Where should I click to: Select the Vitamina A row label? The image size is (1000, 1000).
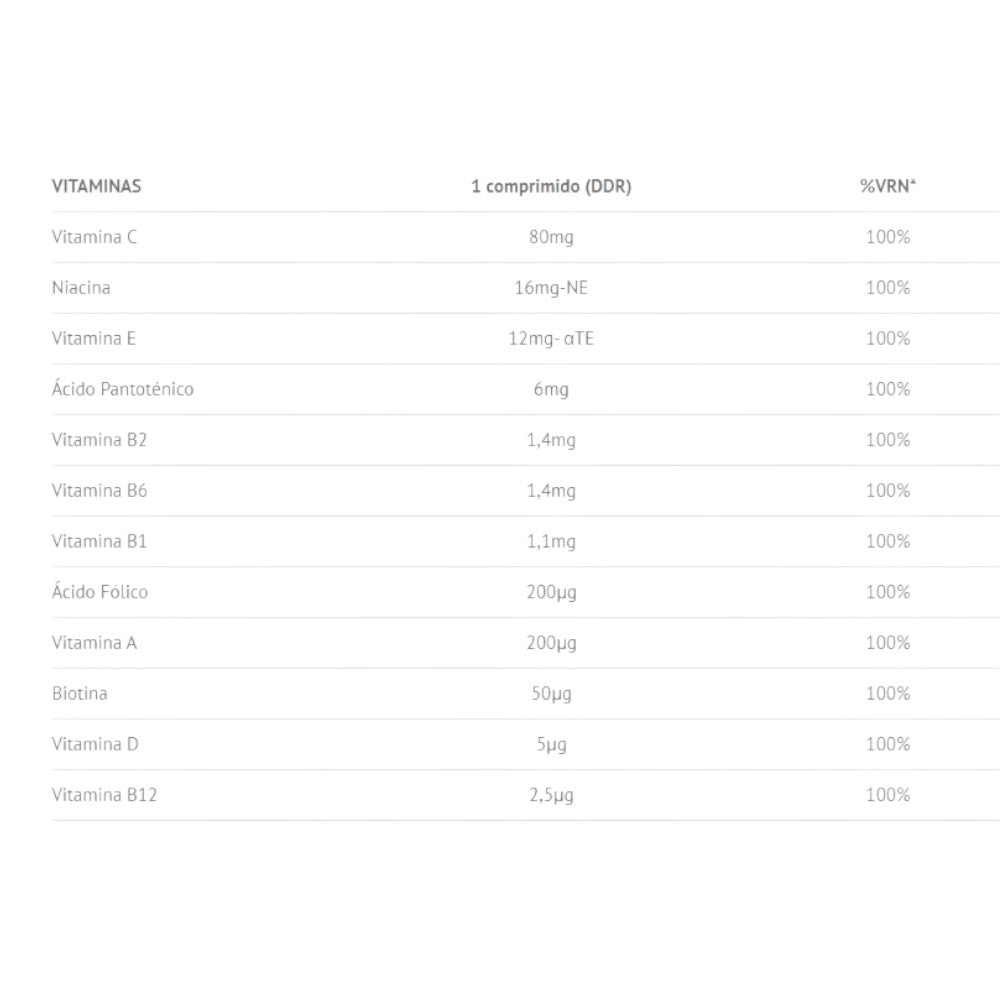click(x=94, y=643)
